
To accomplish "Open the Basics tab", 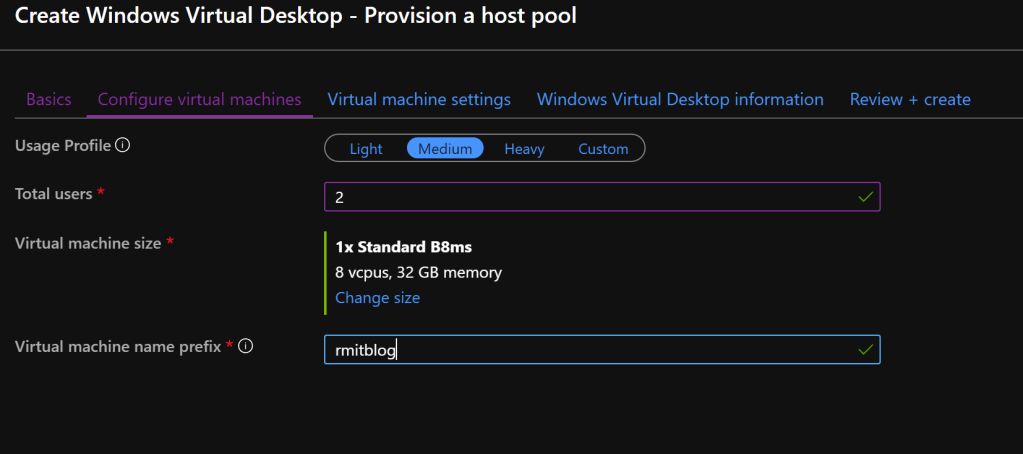I will pos(49,100).
